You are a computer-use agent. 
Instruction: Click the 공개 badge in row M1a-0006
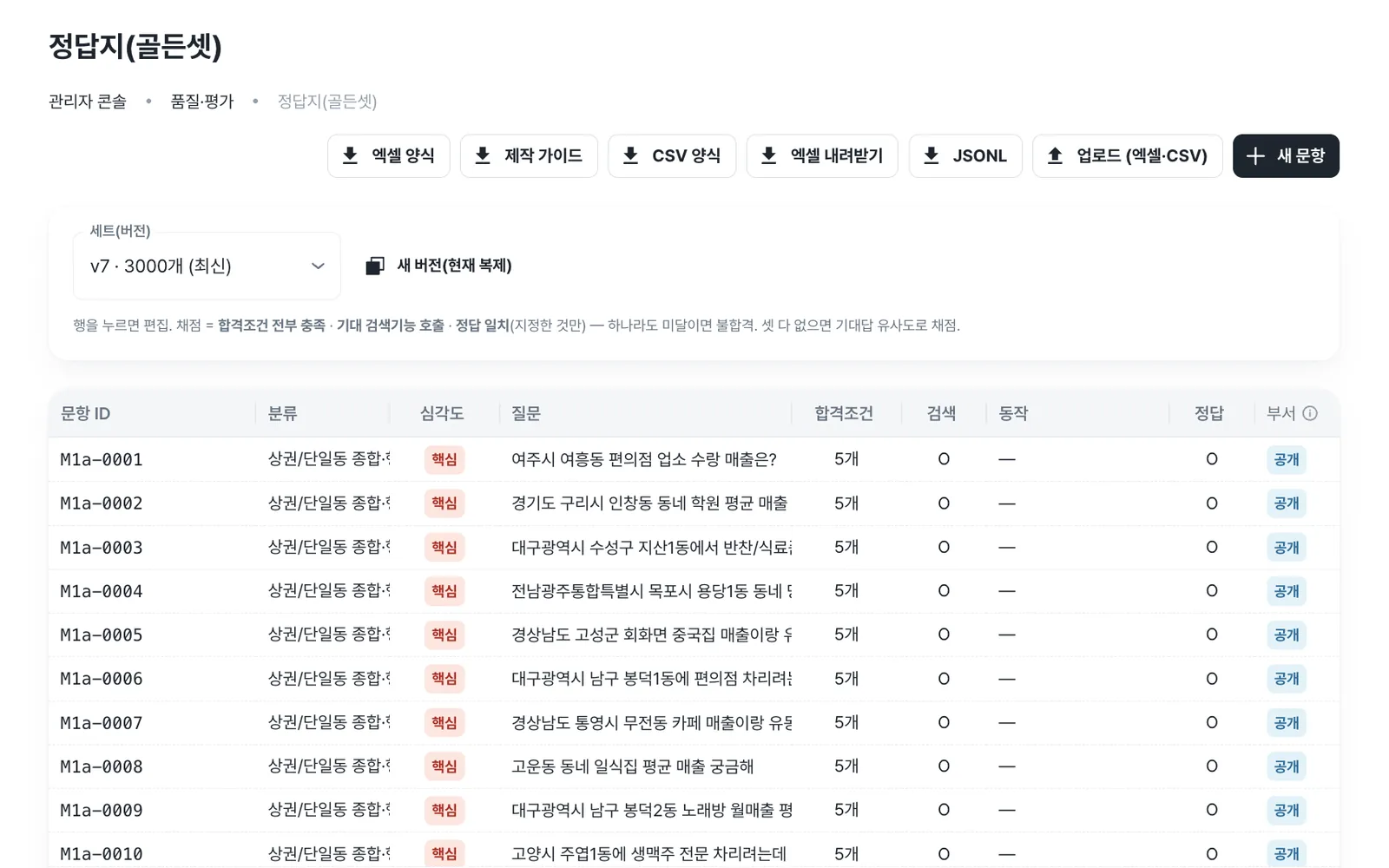point(1287,679)
